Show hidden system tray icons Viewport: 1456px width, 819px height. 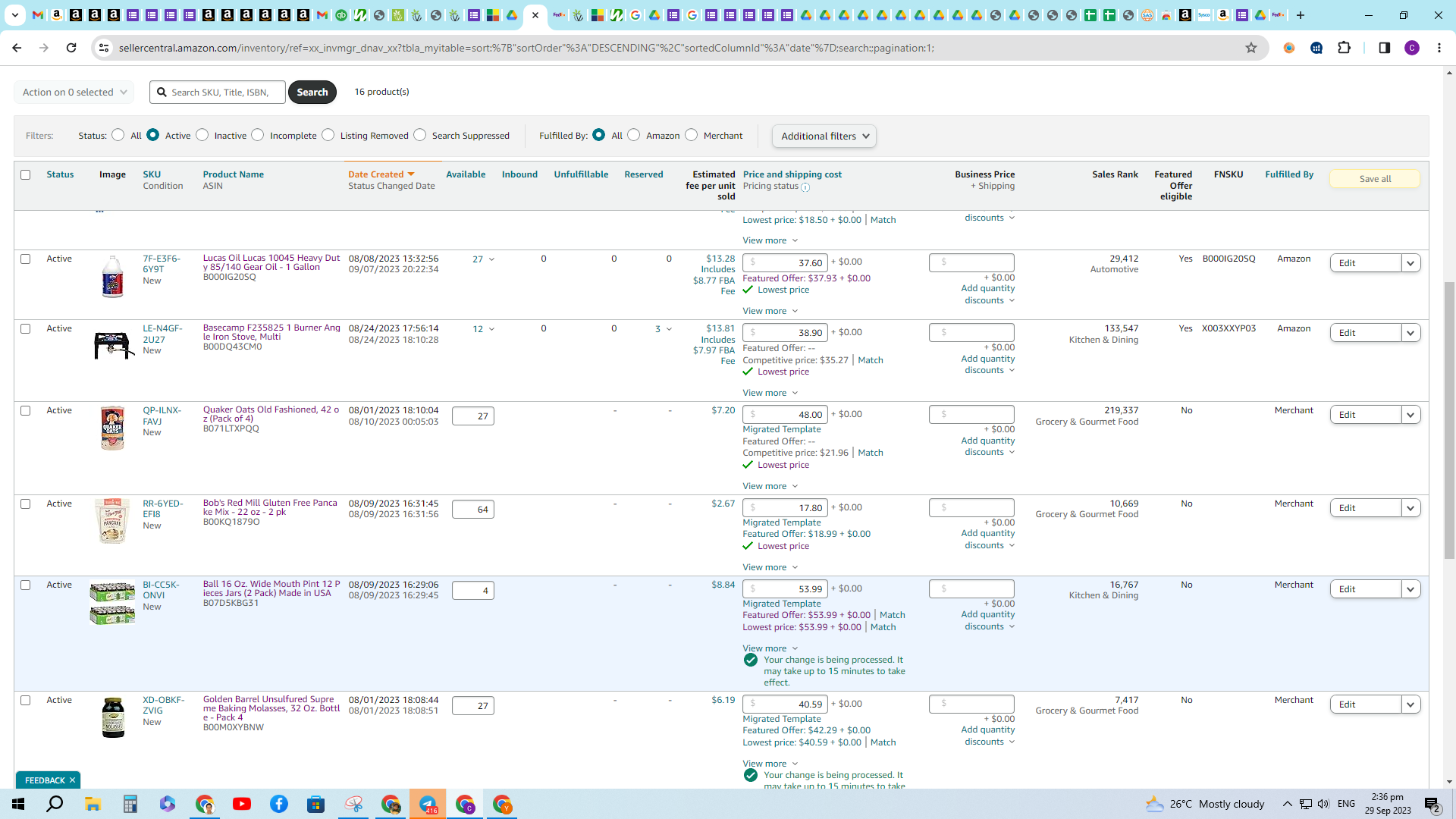click(1287, 804)
